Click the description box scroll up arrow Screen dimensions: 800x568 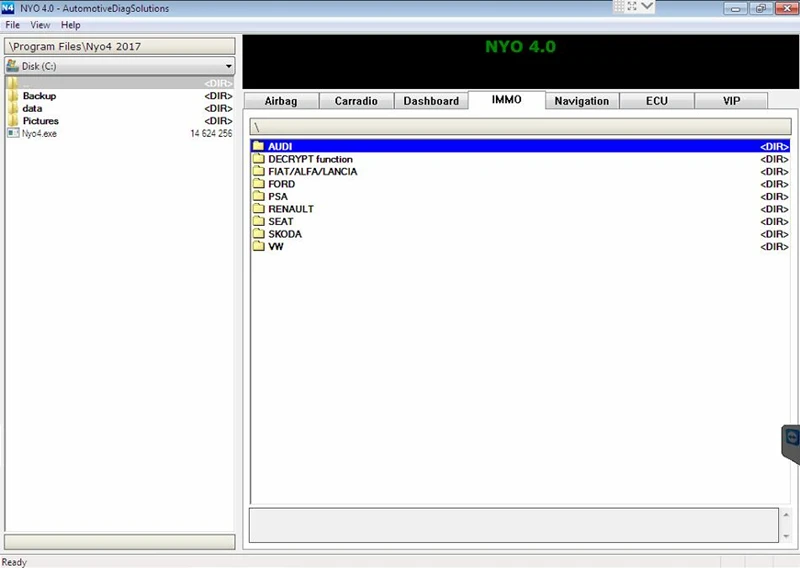(x=786, y=515)
